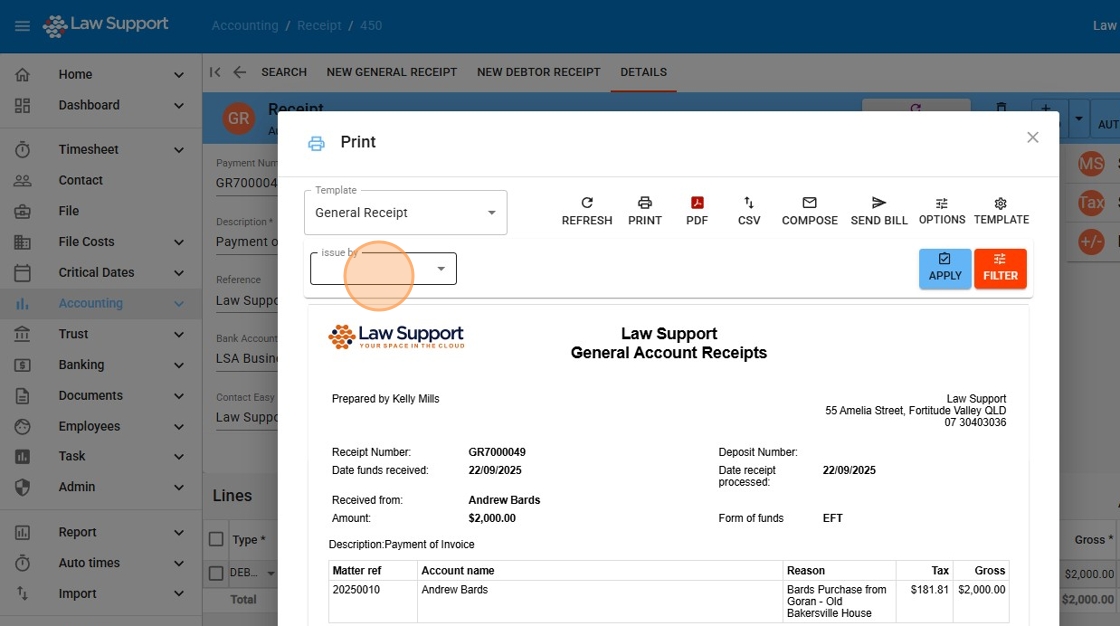Click receipt number GR7000049 in preview

coord(496,452)
